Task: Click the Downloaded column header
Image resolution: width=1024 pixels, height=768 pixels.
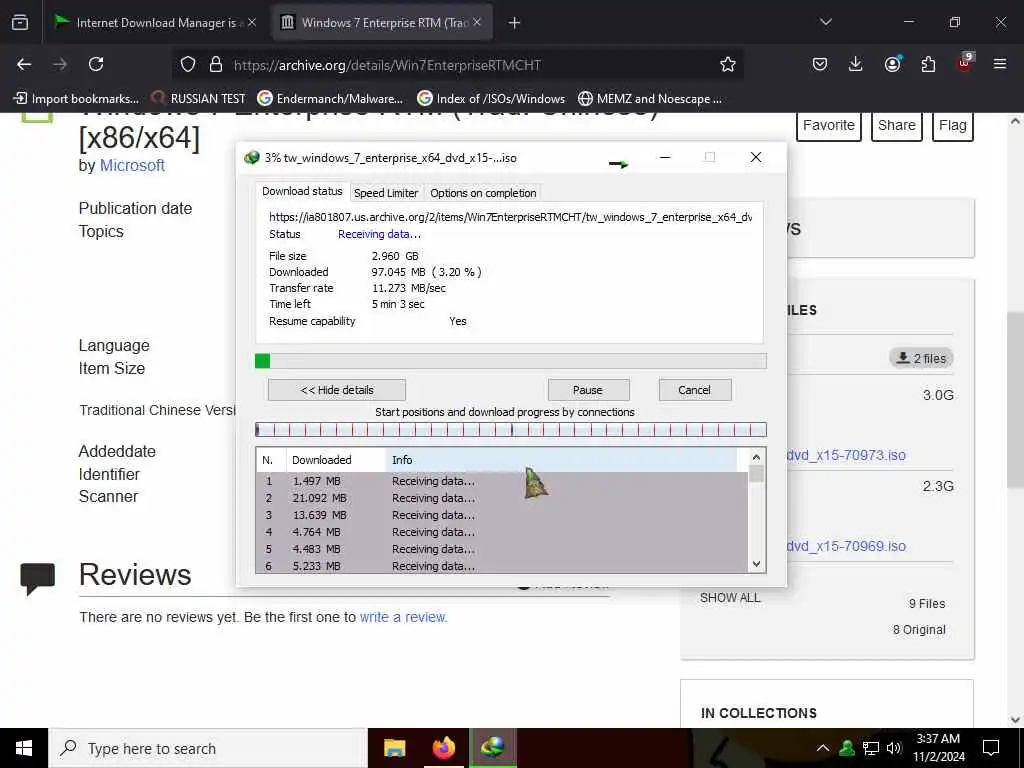Action: click(336, 460)
